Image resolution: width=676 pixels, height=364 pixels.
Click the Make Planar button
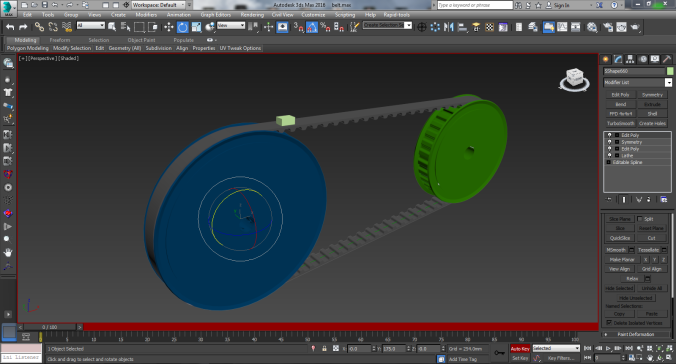coord(622,260)
